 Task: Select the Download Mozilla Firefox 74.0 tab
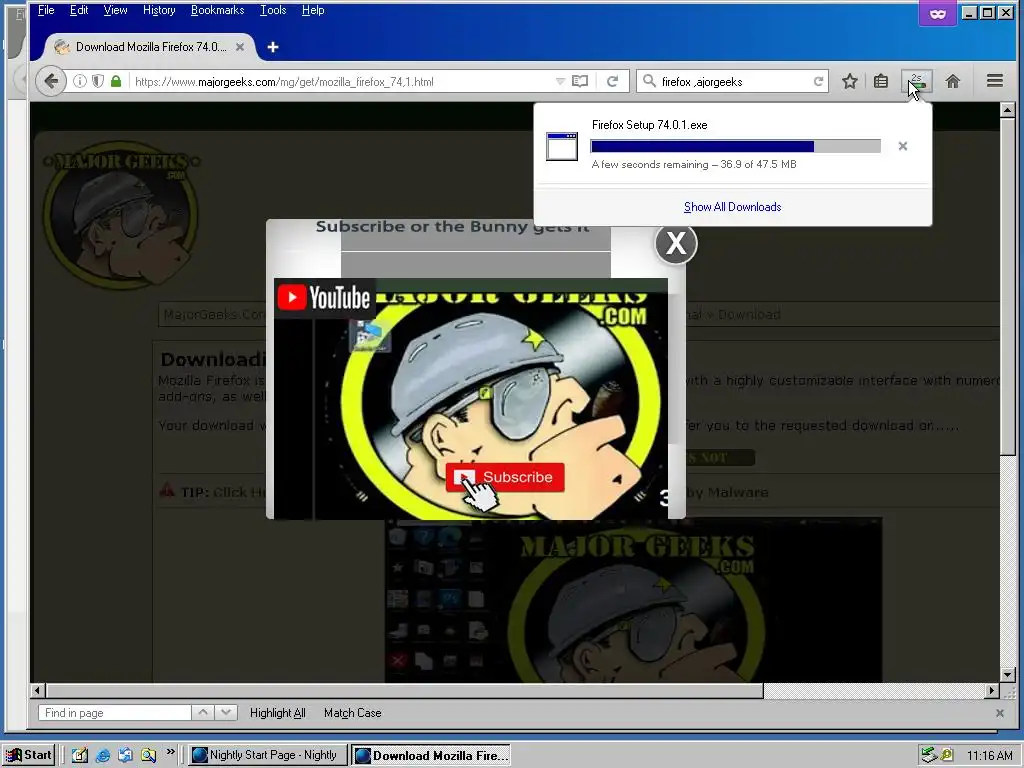pyautogui.click(x=150, y=47)
